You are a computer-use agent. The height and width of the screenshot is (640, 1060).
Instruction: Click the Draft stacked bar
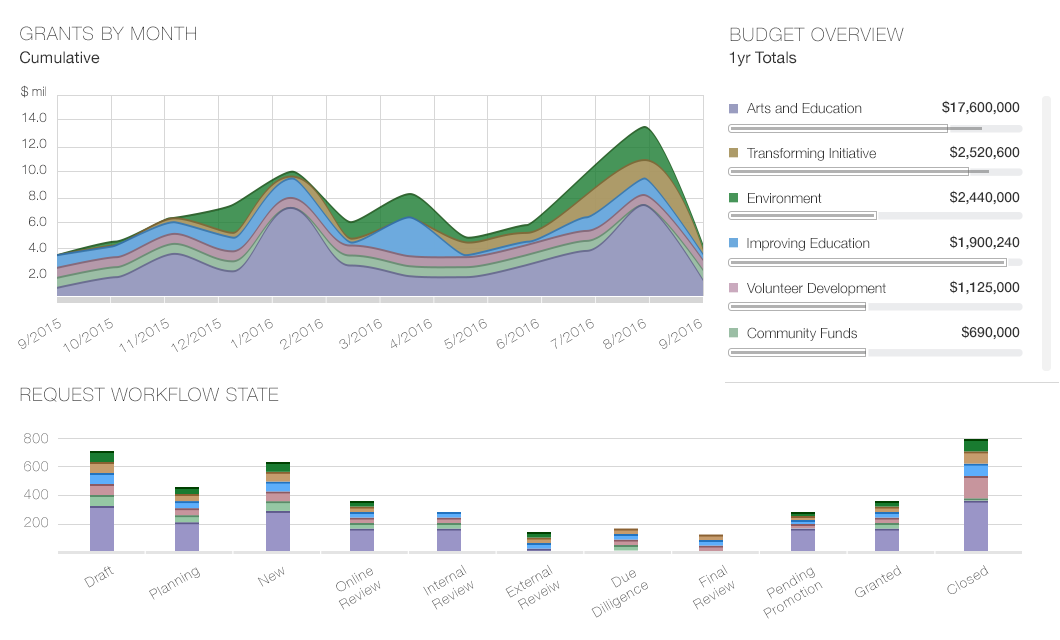102,501
